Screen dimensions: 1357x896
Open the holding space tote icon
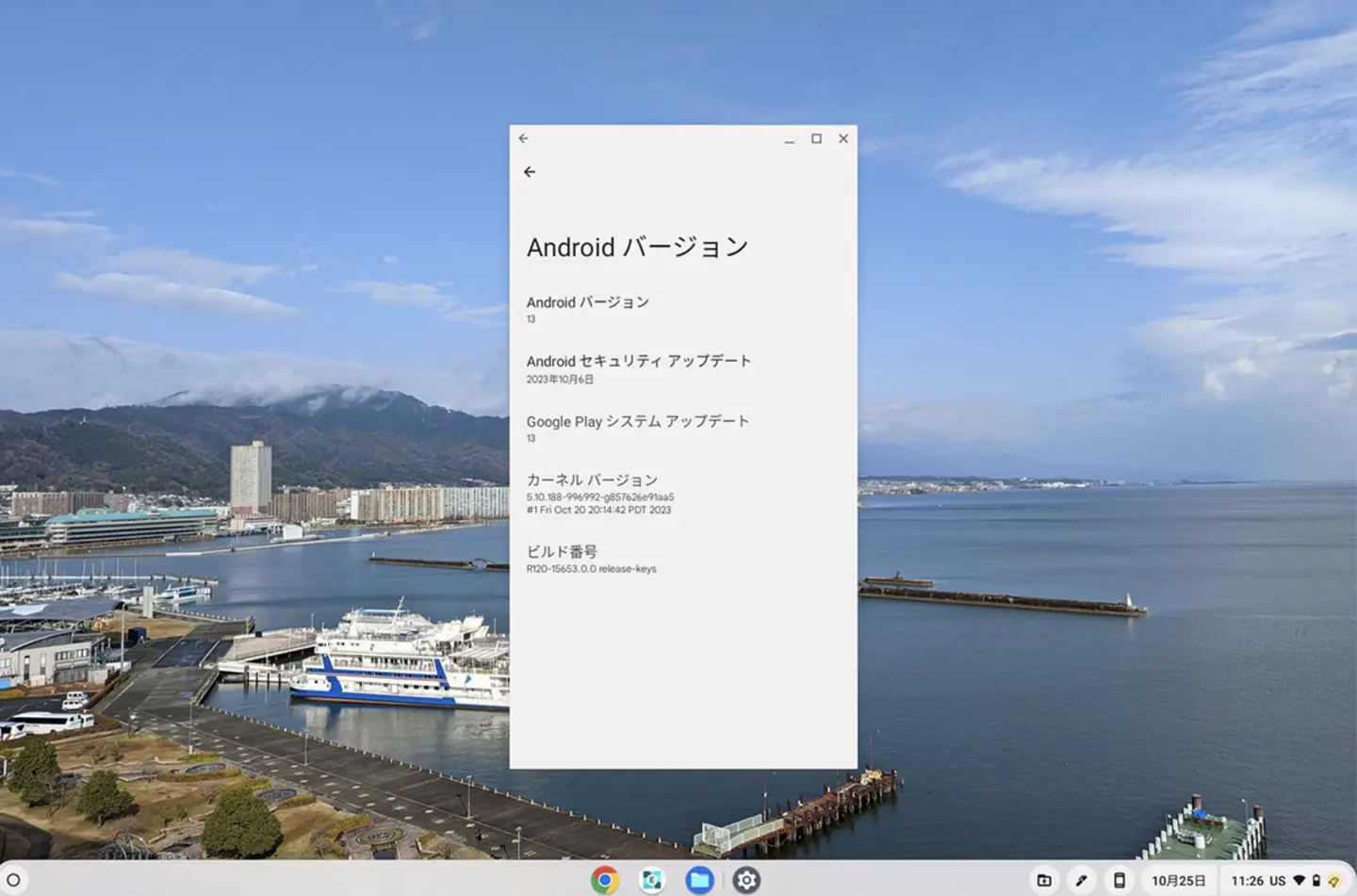(1044, 881)
